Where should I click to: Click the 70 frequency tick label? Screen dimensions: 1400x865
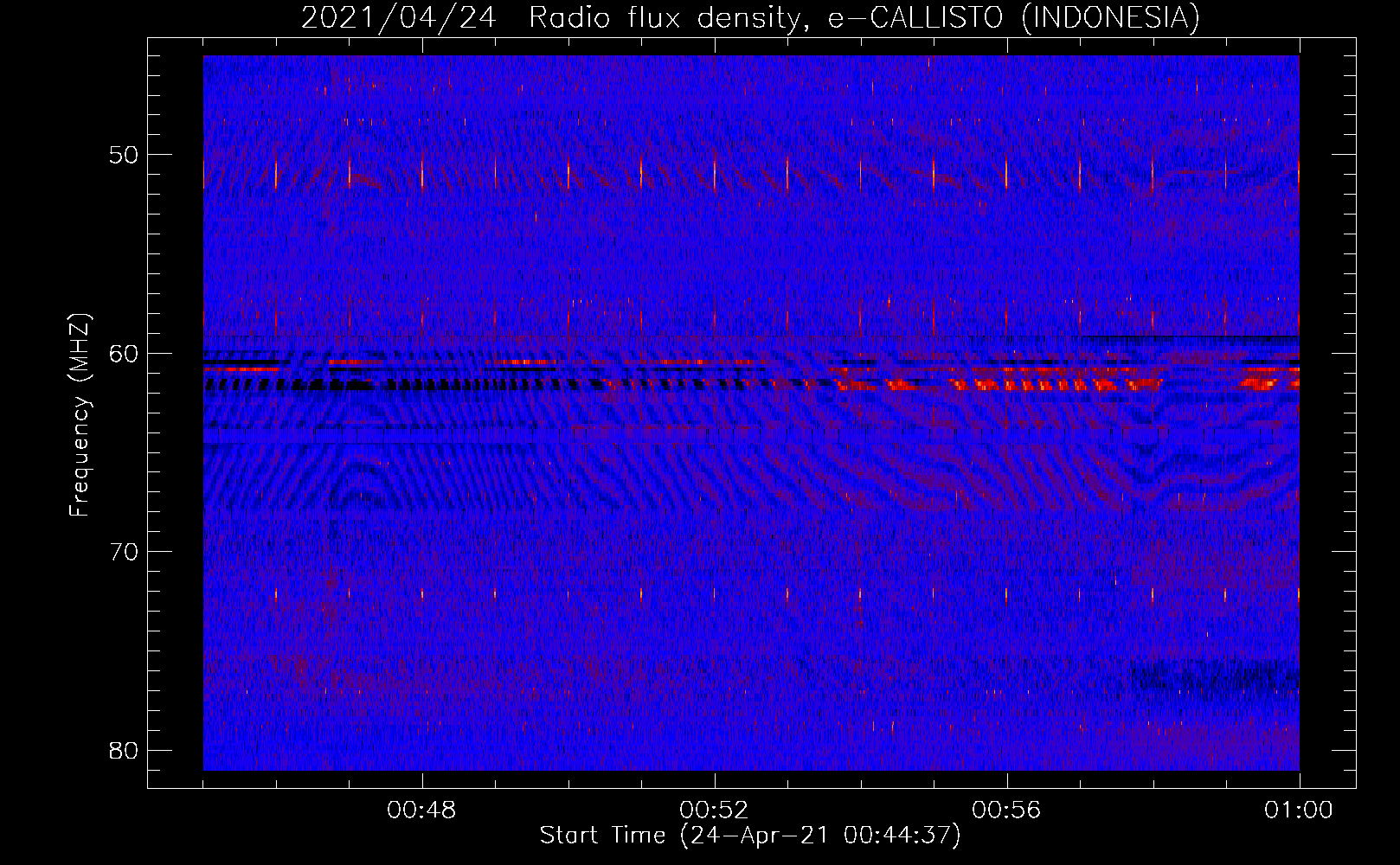[125, 551]
